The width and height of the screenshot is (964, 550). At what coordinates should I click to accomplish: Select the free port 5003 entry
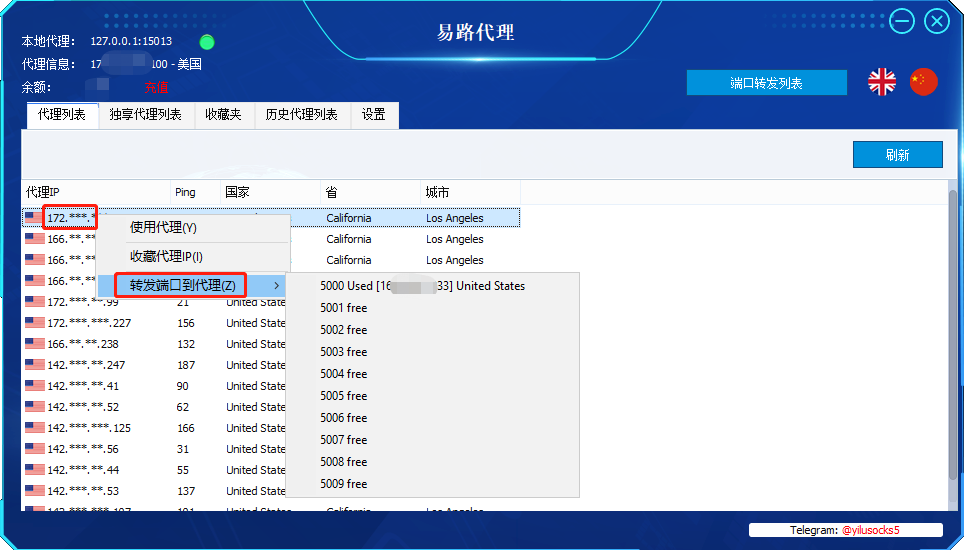344,352
